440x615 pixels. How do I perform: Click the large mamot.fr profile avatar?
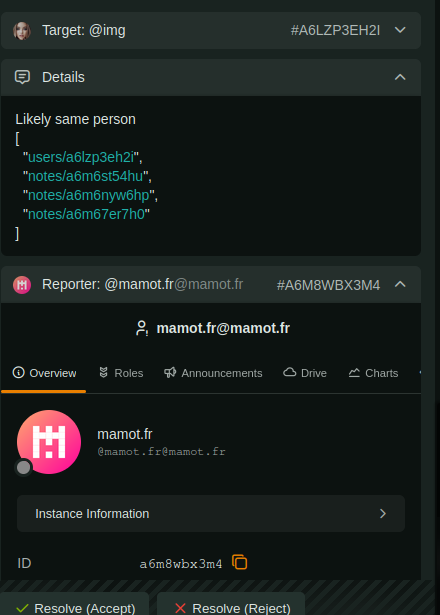click(49, 442)
